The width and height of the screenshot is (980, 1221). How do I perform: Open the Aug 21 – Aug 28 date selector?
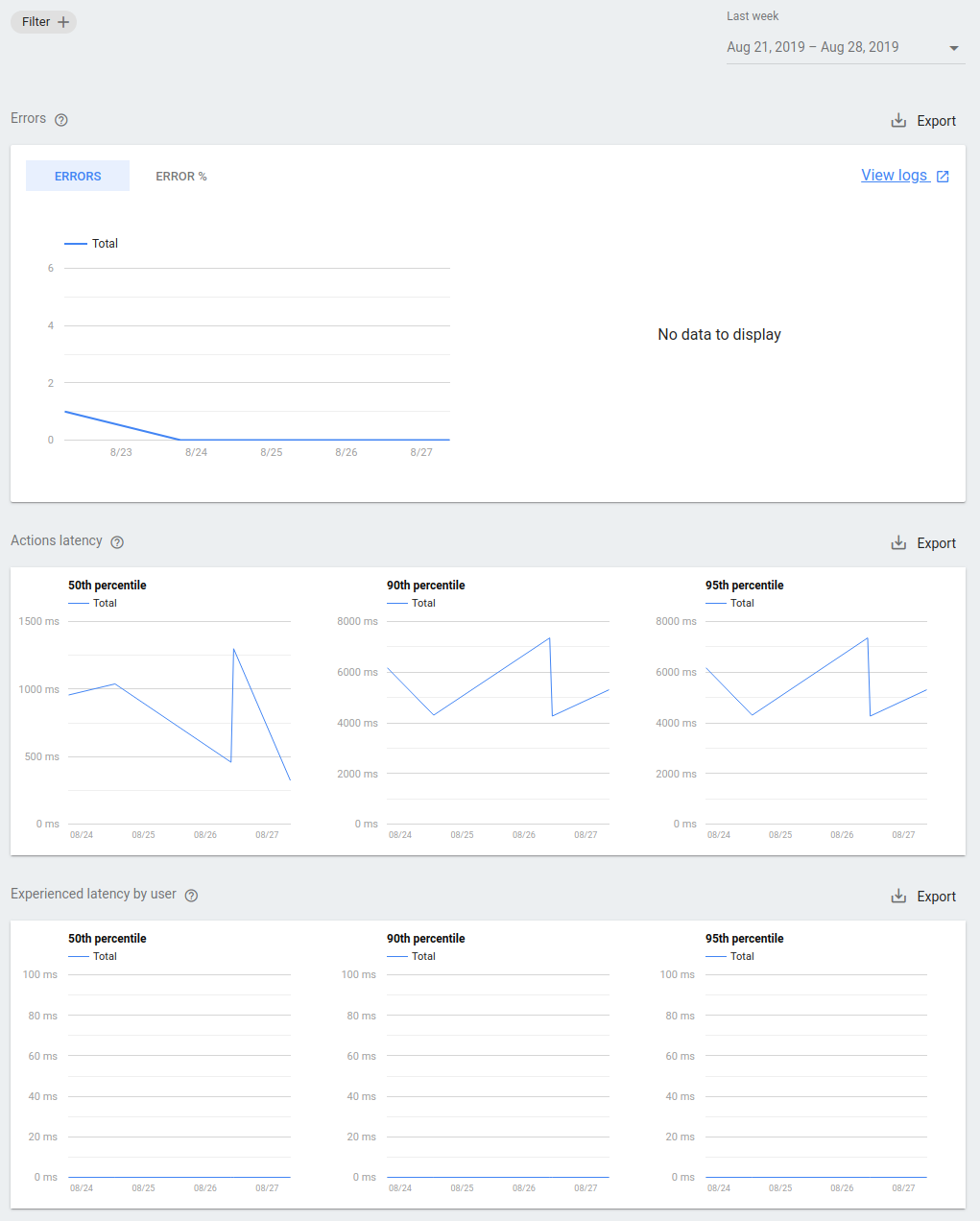(812, 47)
